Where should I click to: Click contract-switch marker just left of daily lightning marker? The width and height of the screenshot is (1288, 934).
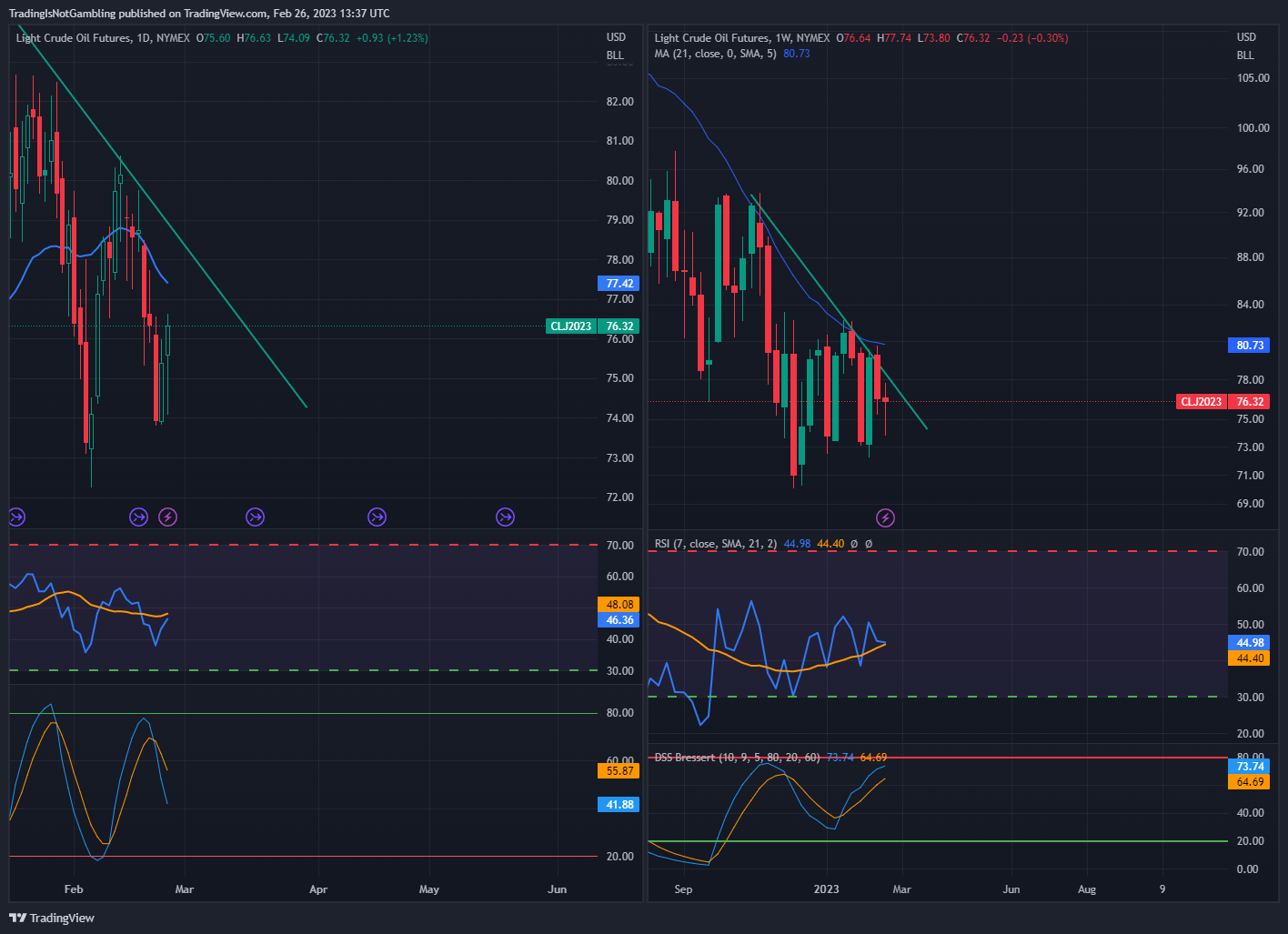(x=138, y=517)
